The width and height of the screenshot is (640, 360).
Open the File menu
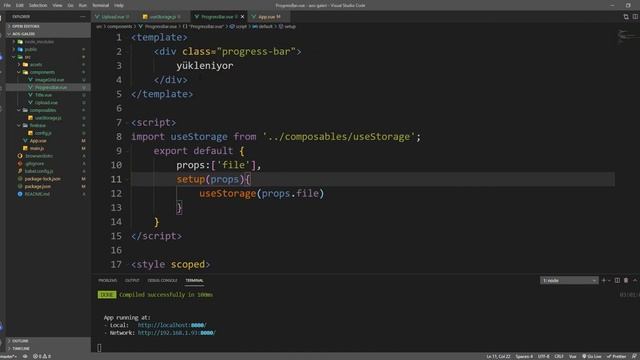(x=7, y=5)
